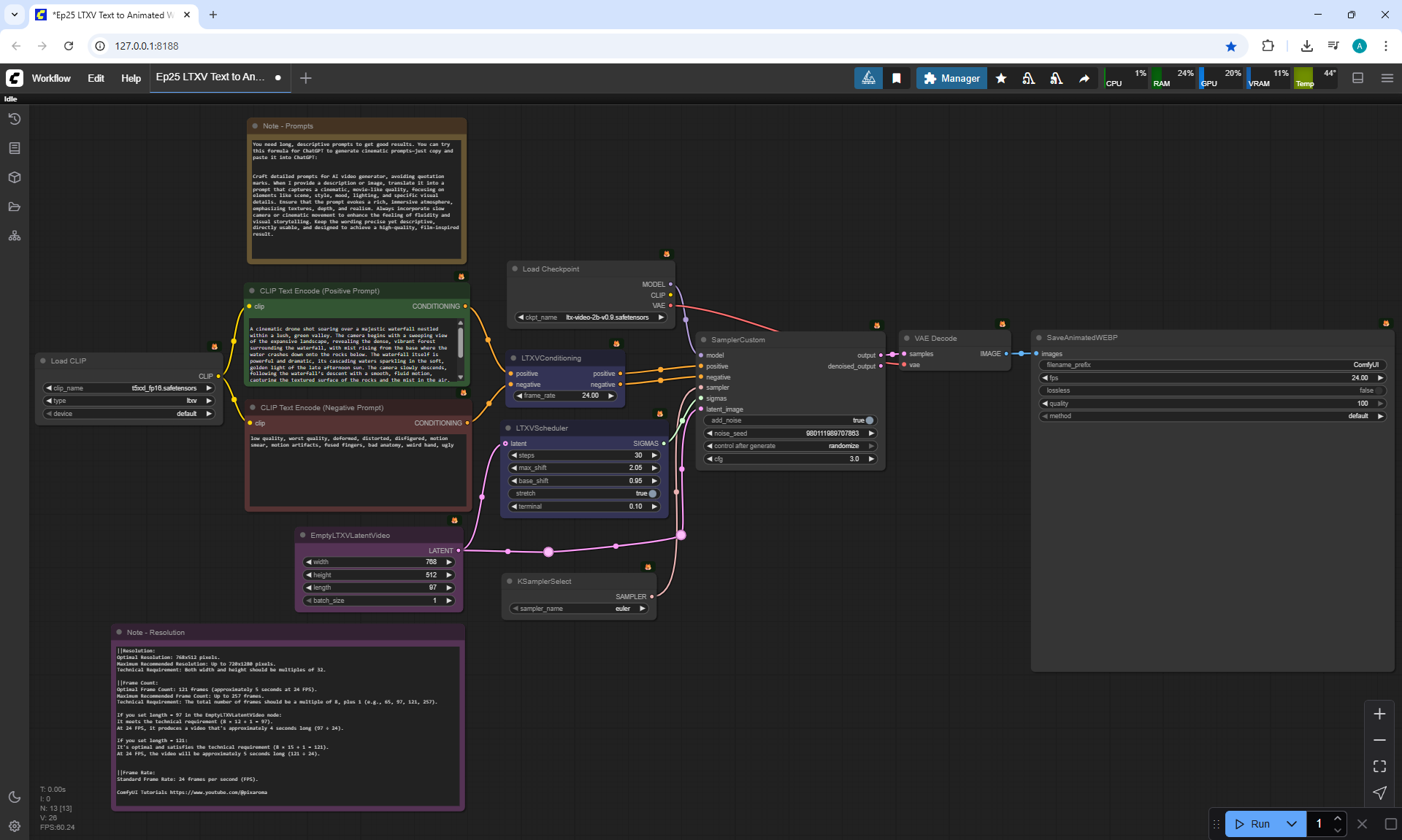
Task: Open the Help menu
Action: (131, 78)
